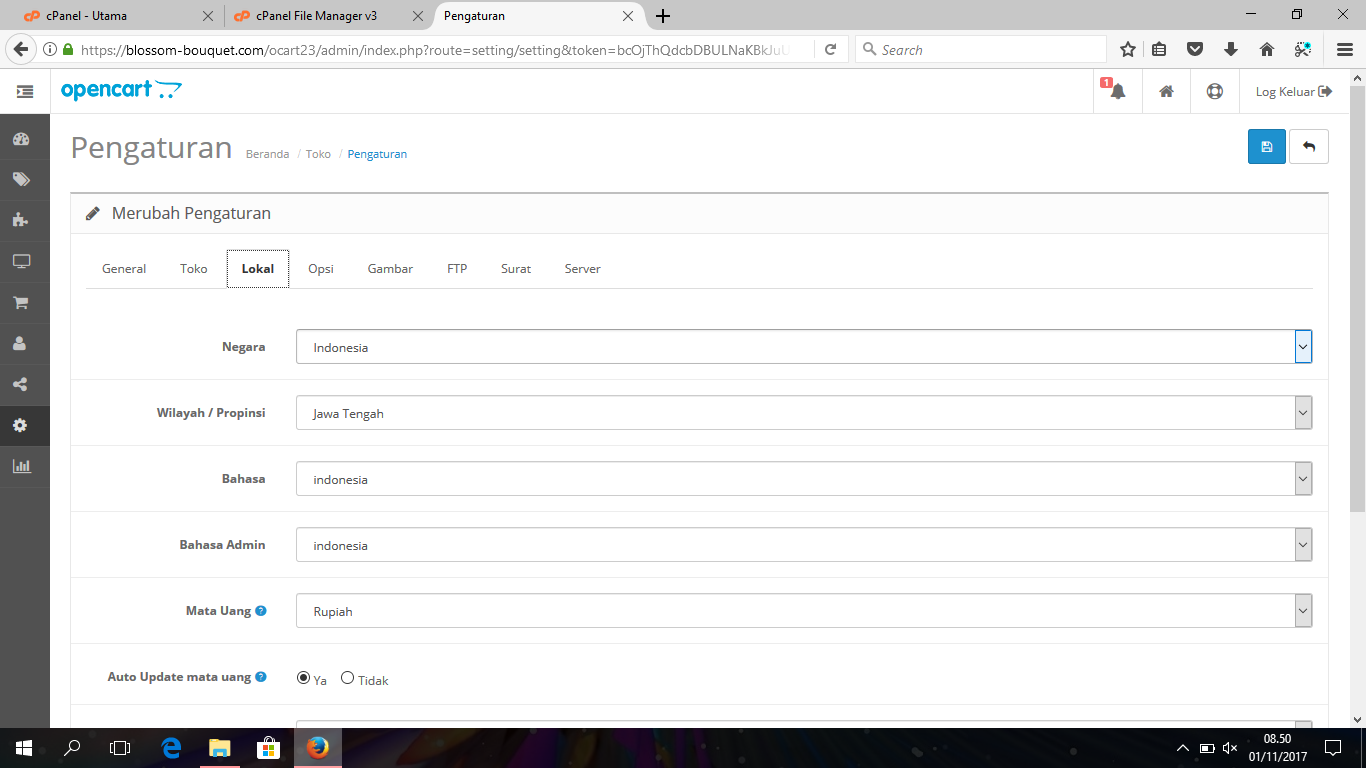Toggle the sidebar menu collapse icon
The image size is (1366, 768).
[25, 92]
